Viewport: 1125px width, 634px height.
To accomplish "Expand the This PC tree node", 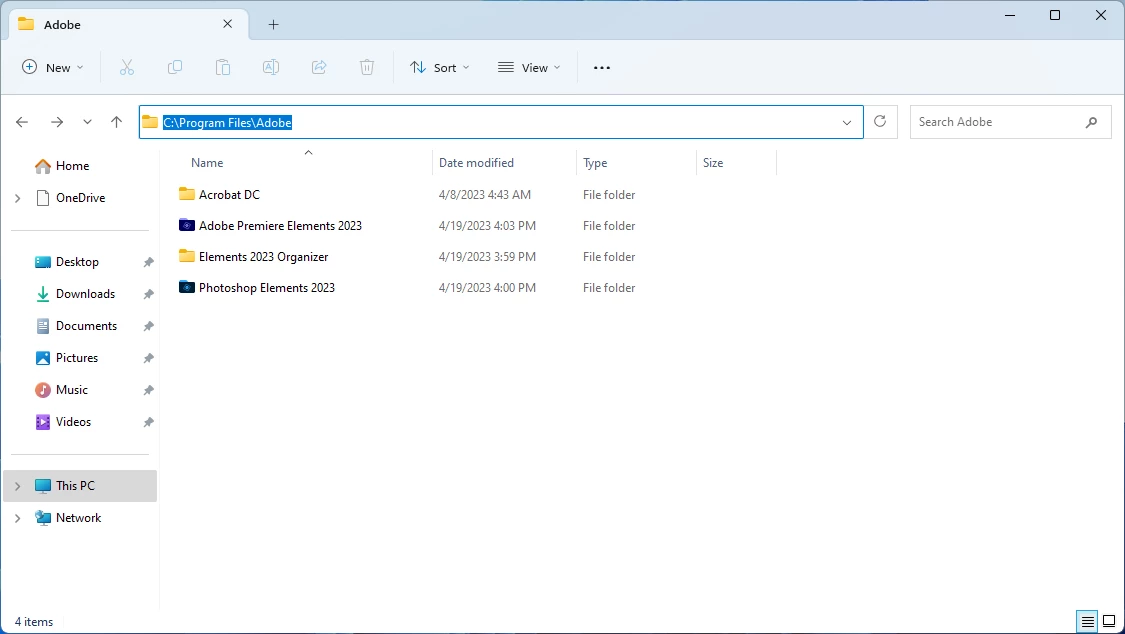I will [17, 486].
